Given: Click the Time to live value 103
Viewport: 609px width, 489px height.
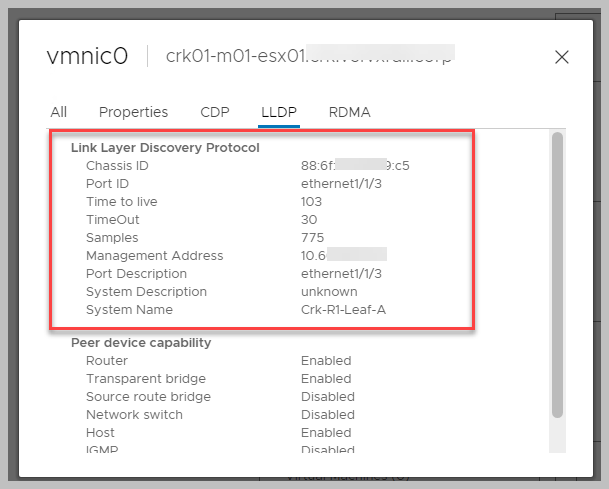Looking at the screenshot, I should (311, 201).
